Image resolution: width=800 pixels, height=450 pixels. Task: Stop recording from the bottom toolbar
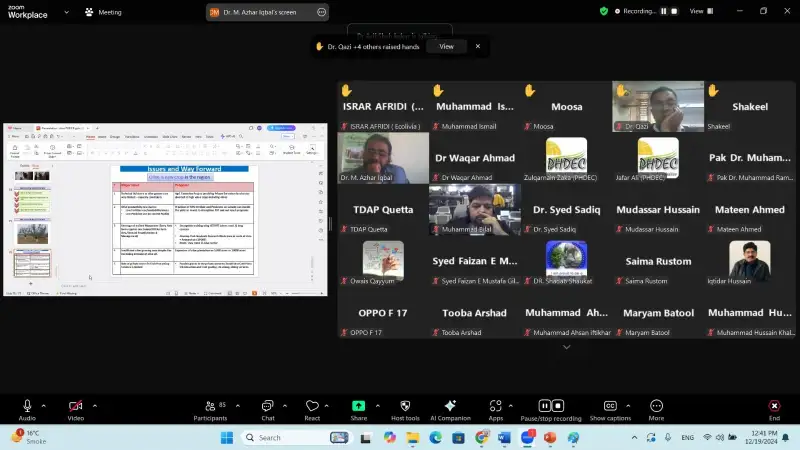[558, 406]
